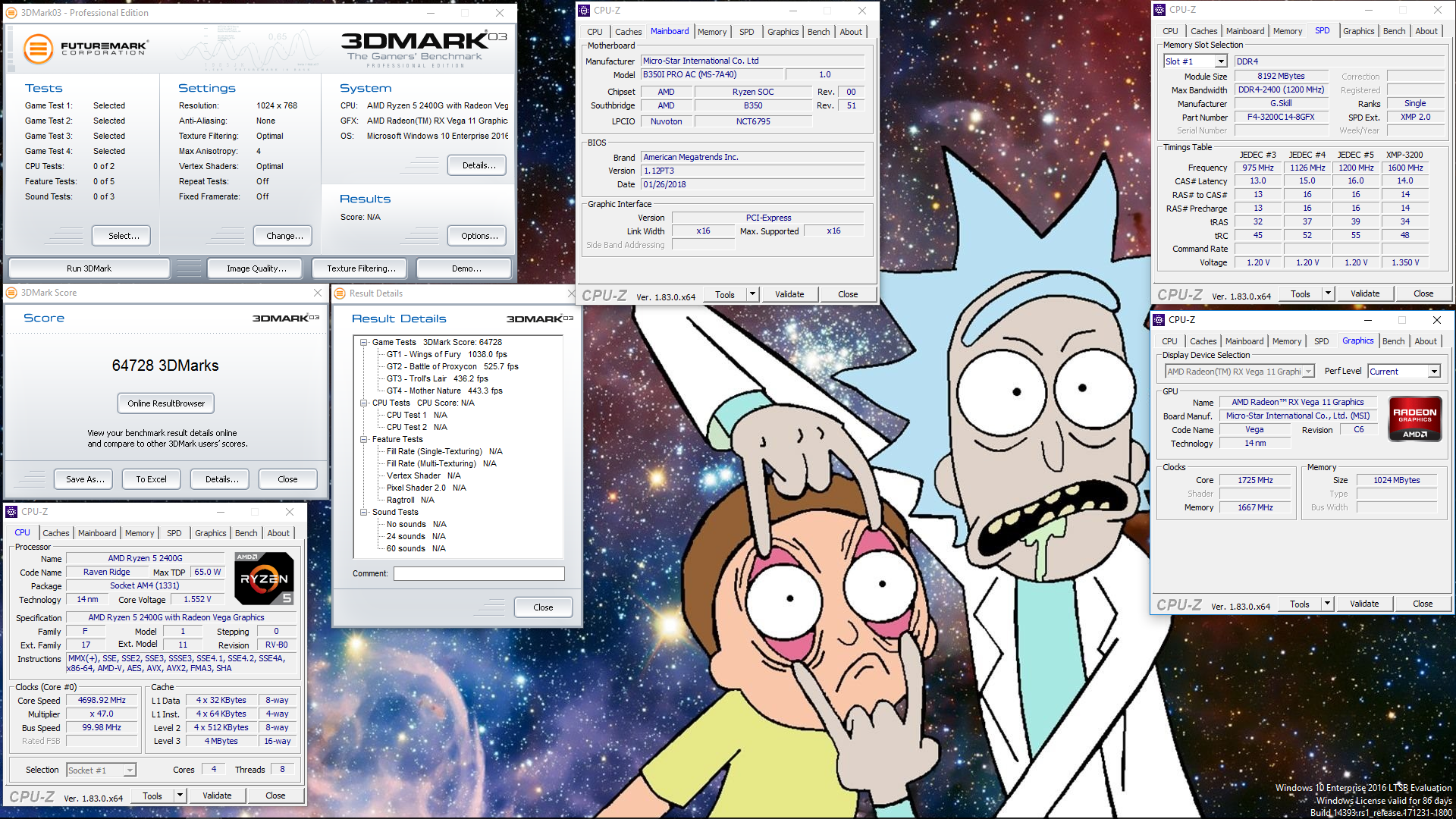This screenshot has height=819, width=1456.
Task: Click Validate in SPD CPU-Z window
Action: 1365,293
